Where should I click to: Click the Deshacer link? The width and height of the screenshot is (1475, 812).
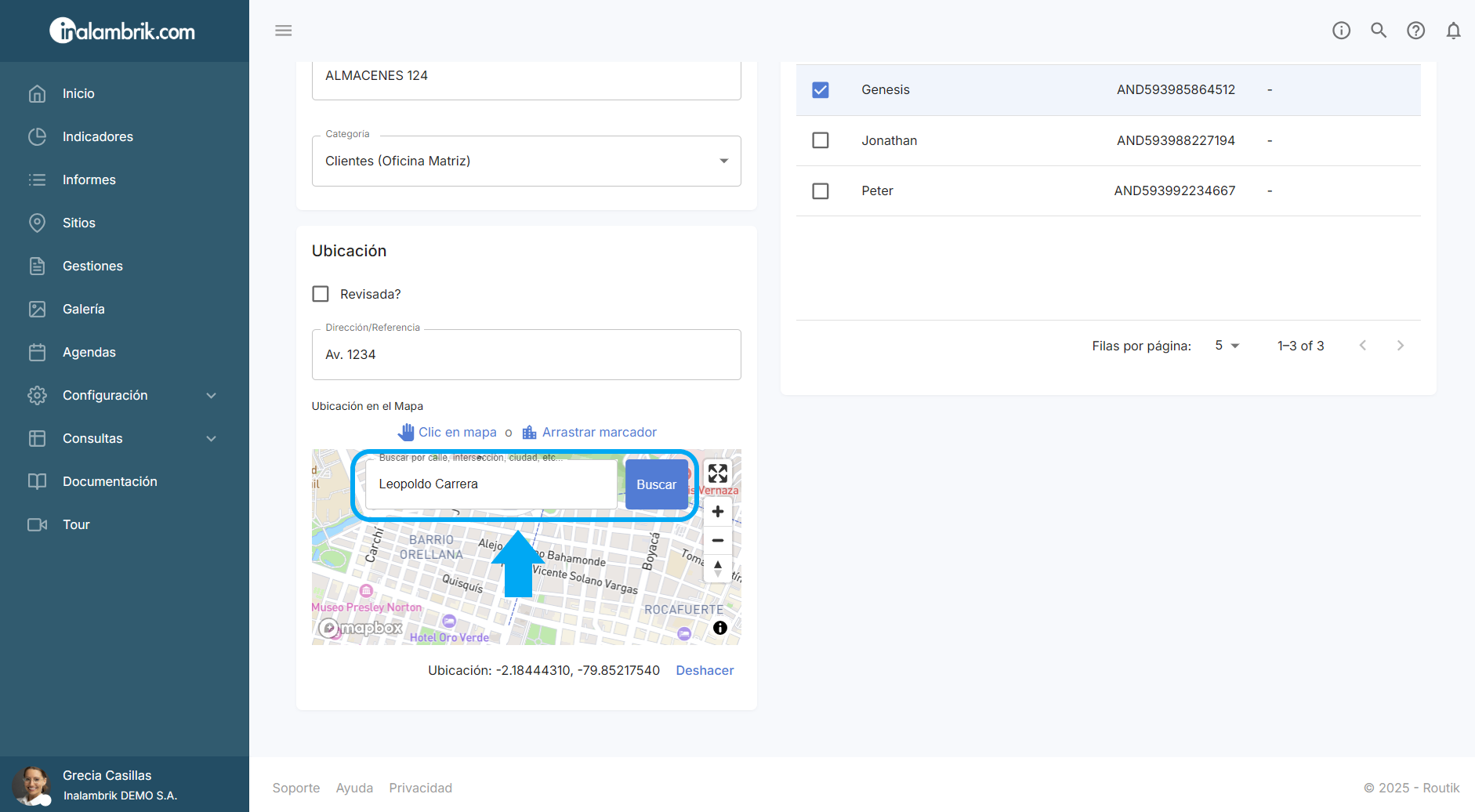pos(705,671)
